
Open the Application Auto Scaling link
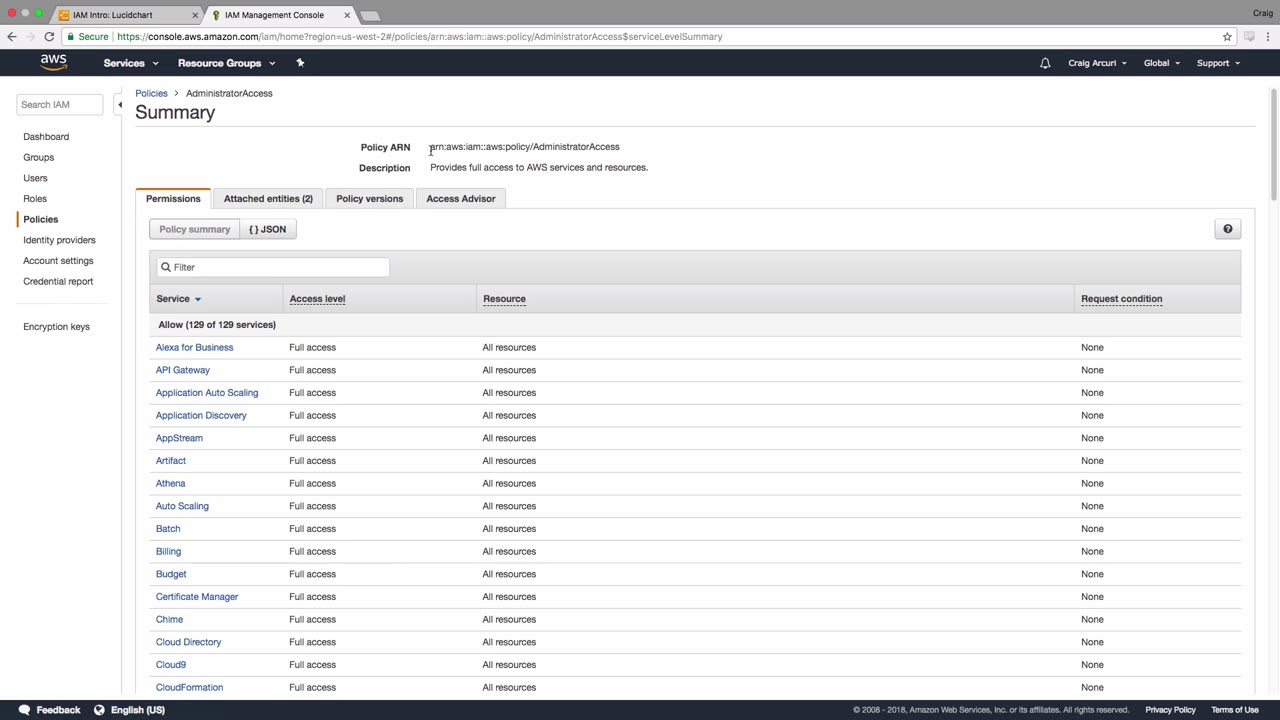point(207,393)
